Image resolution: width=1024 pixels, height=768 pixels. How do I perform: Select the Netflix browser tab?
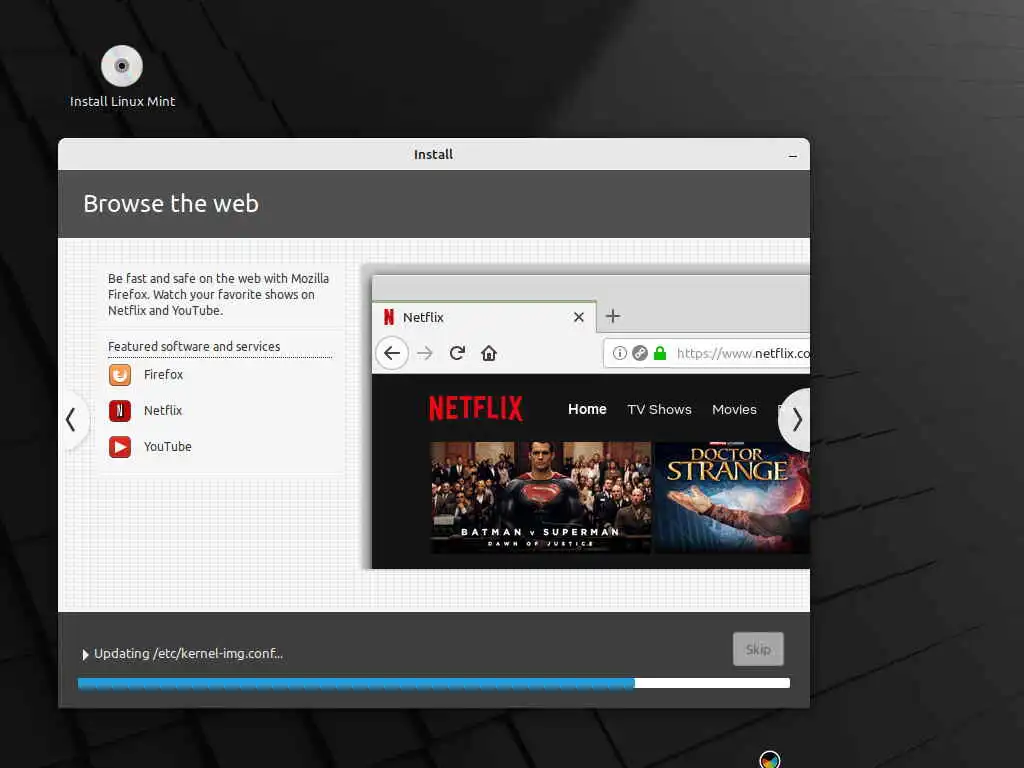[x=485, y=317]
